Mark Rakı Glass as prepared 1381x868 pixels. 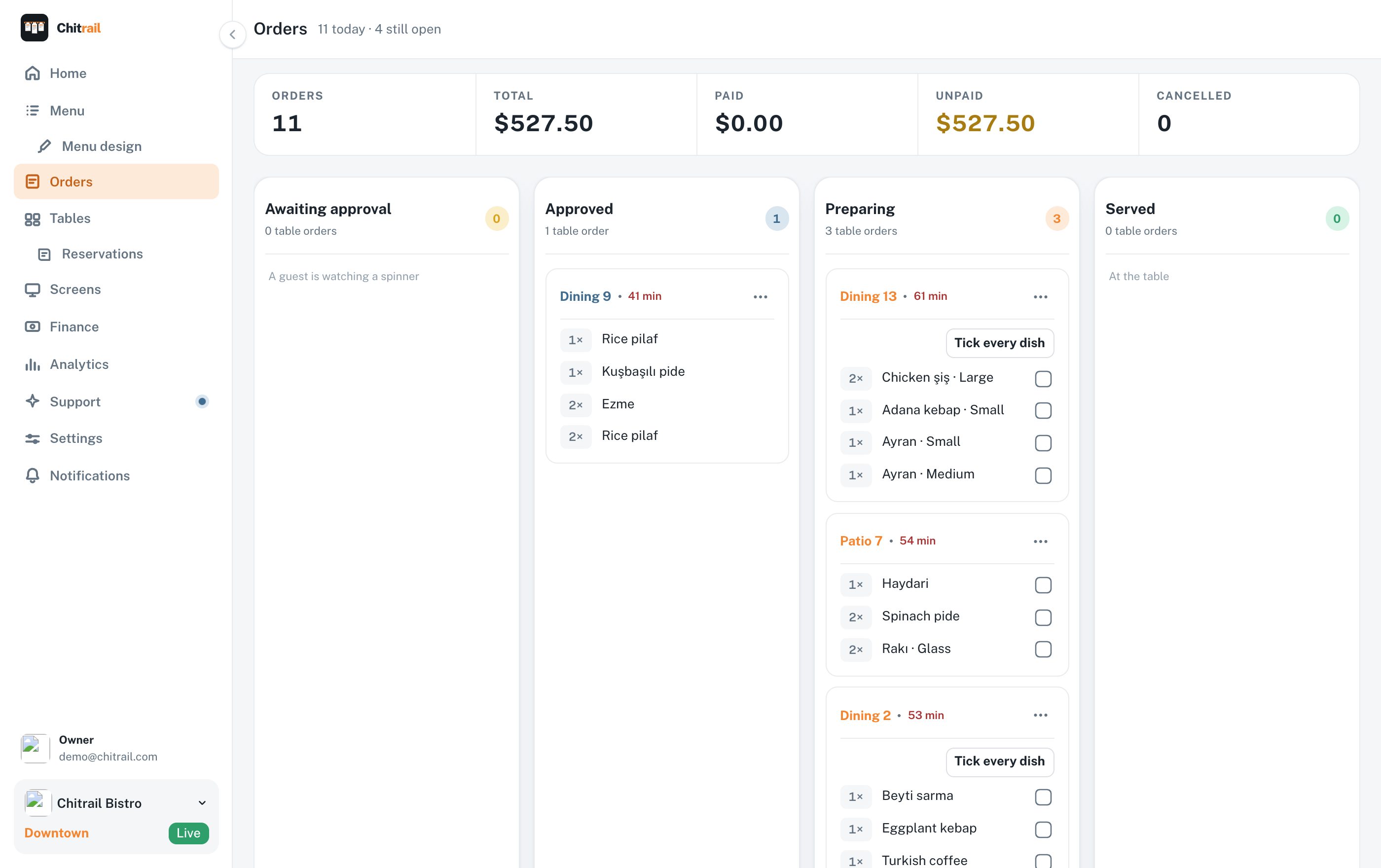pos(1043,649)
